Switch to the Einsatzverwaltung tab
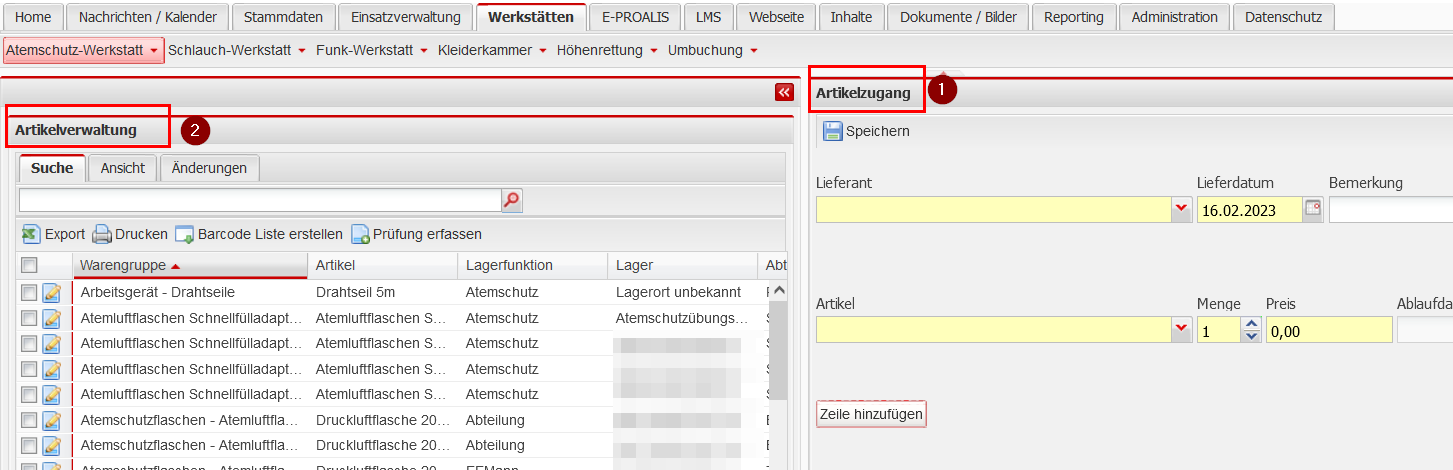Viewport: 1453px width, 470px height. [405, 17]
